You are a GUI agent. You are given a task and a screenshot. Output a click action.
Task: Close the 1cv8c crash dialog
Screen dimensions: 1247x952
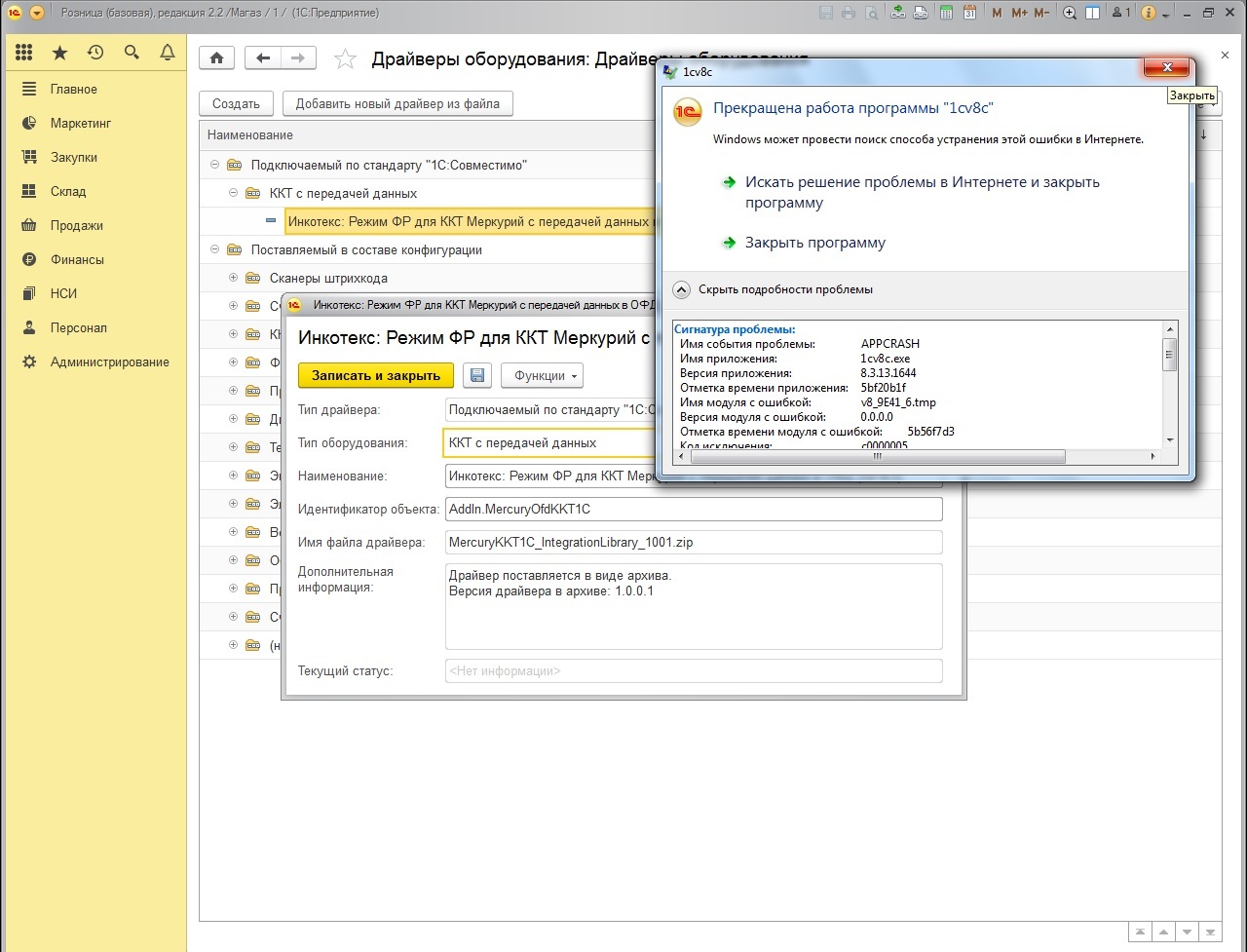click(x=1165, y=67)
